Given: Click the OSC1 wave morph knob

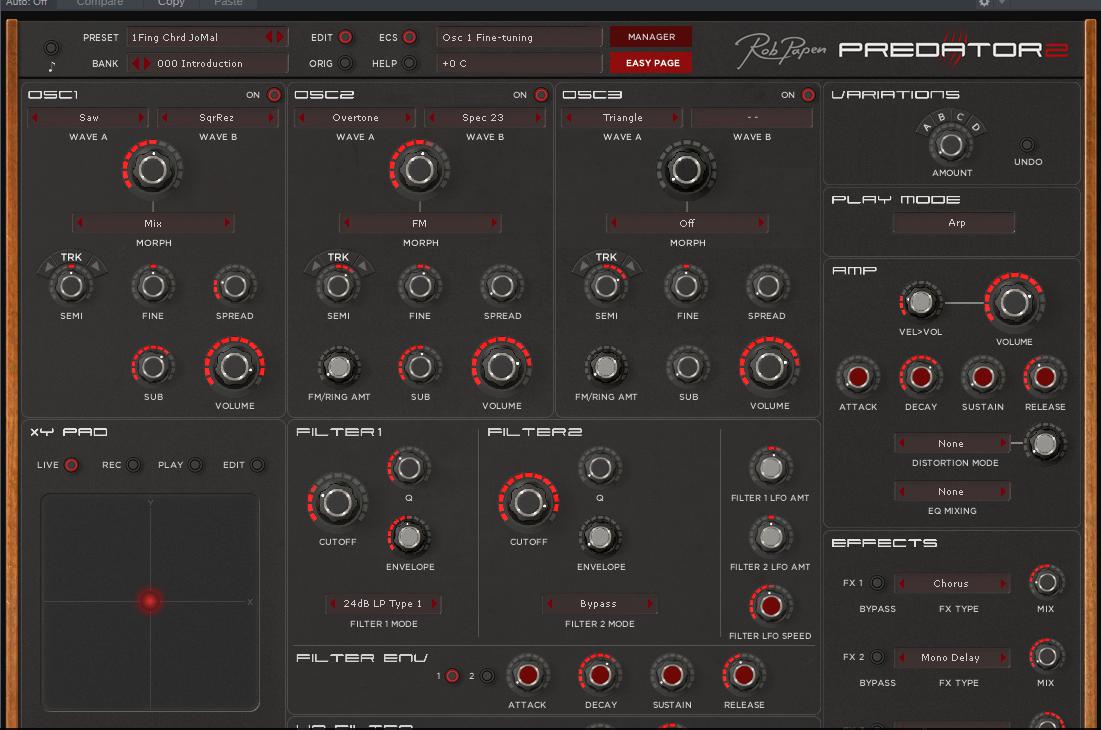Looking at the screenshot, I should pos(152,168).
